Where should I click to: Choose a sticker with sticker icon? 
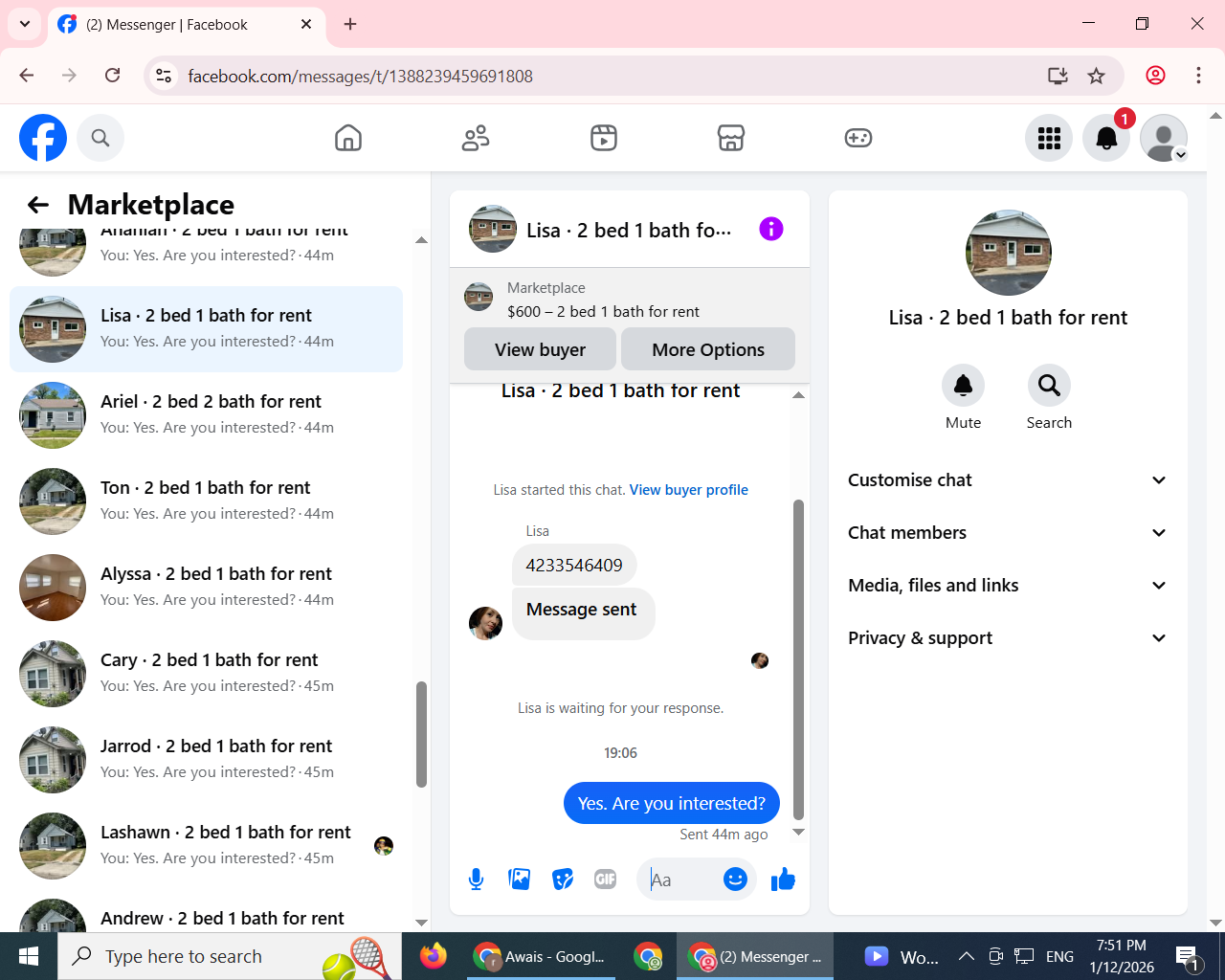pos(563,880)
